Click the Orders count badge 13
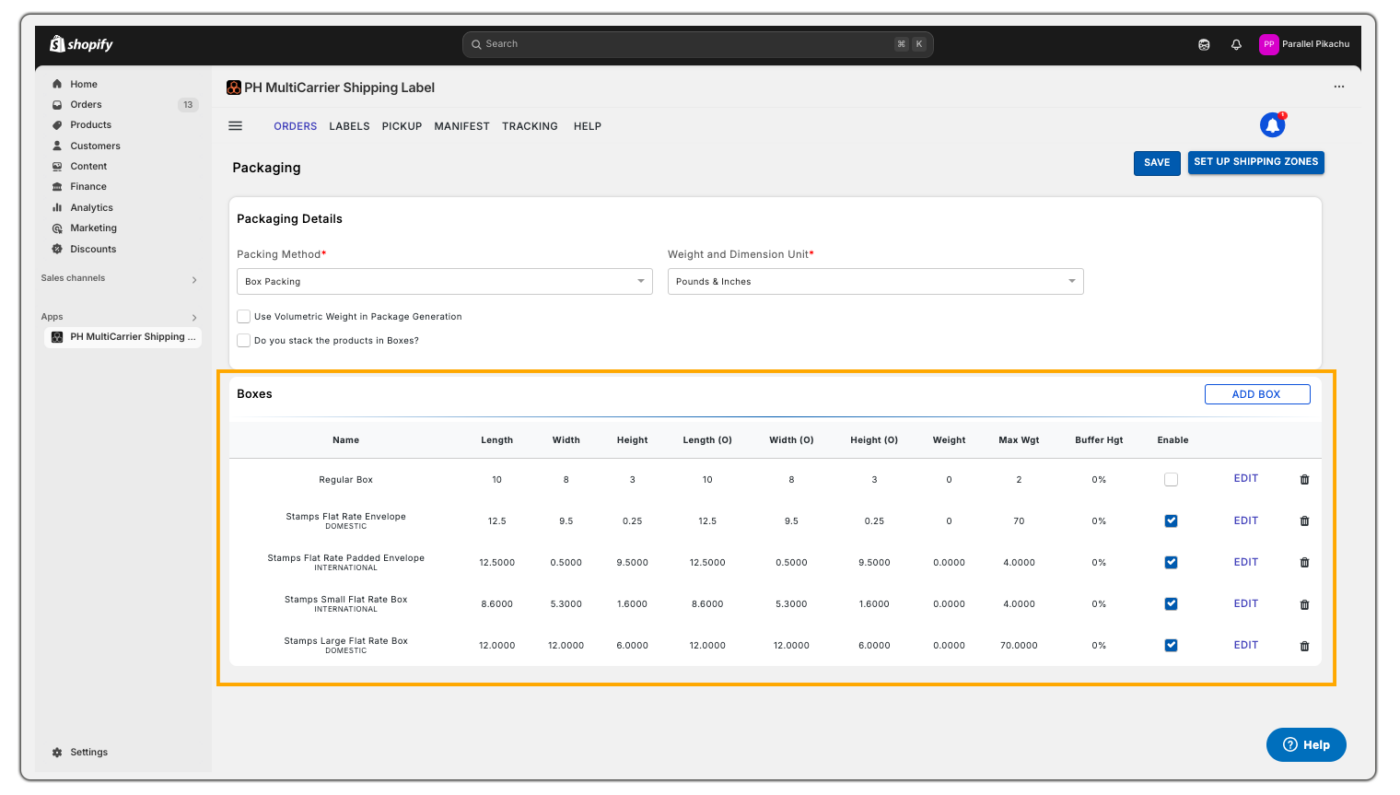The height and width of the screenshot is (795, 1400). [x=188, y=104]
